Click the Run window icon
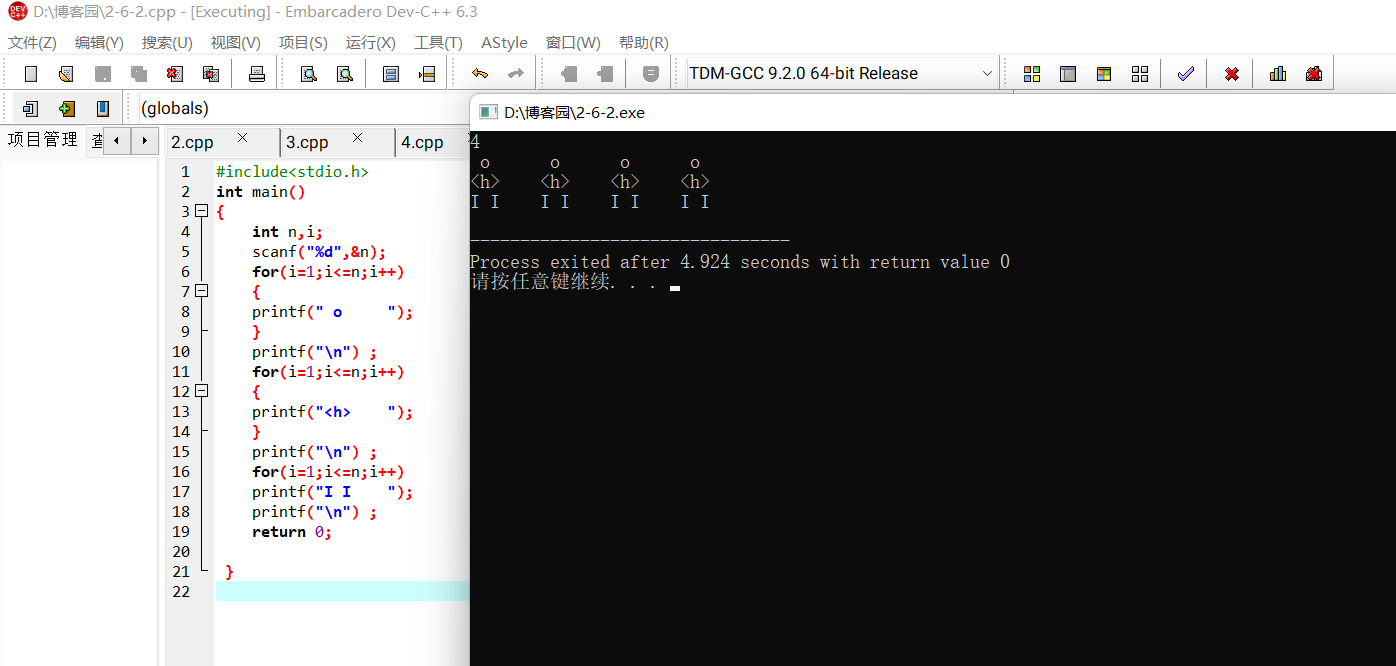The width and height of the screenshot is (1396, 666). pyautogui.click(x=1068, y=74)
